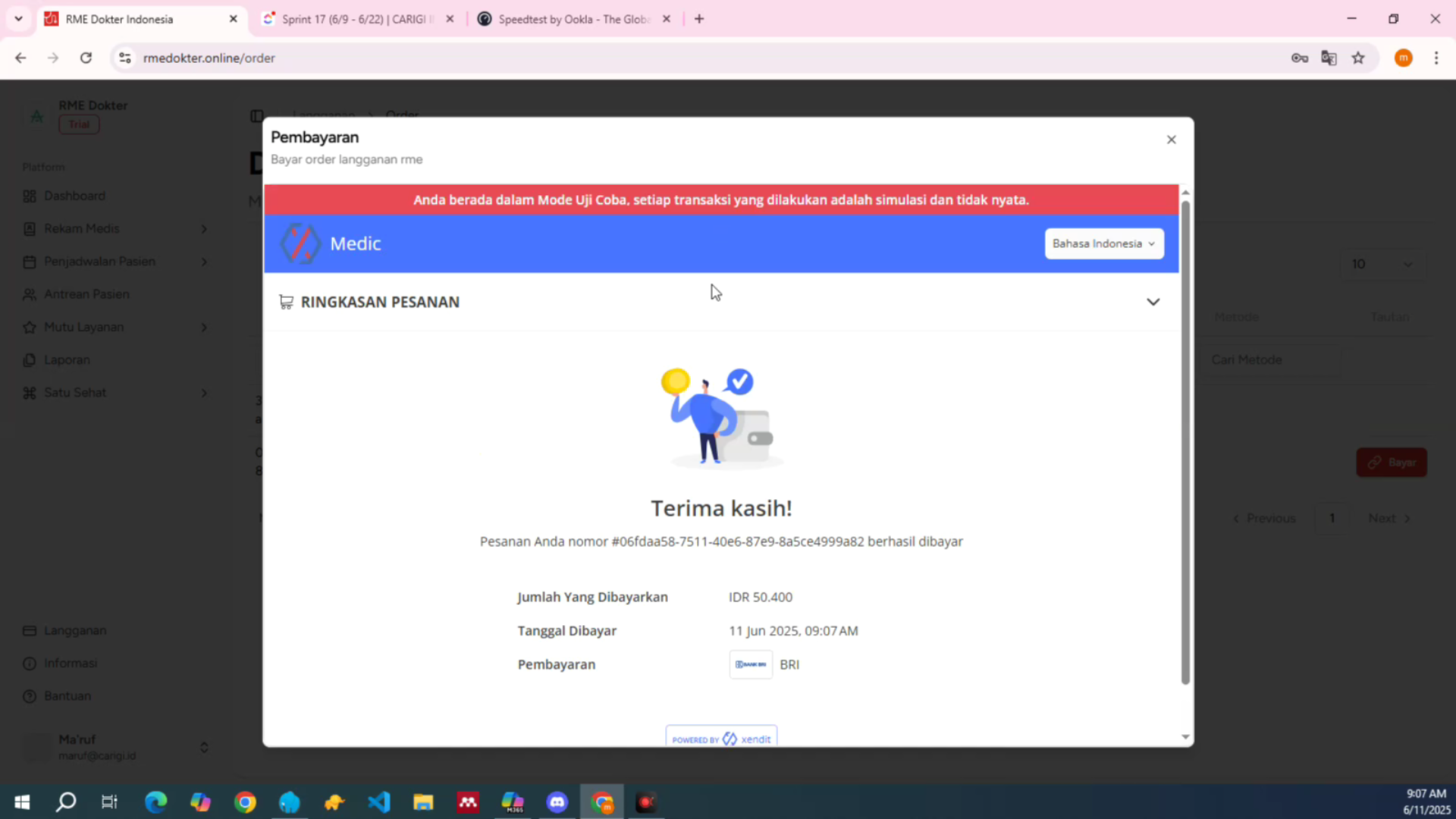Click the Google Translate icon in address bar
1456x819 pixels.
coord(1329,58)
